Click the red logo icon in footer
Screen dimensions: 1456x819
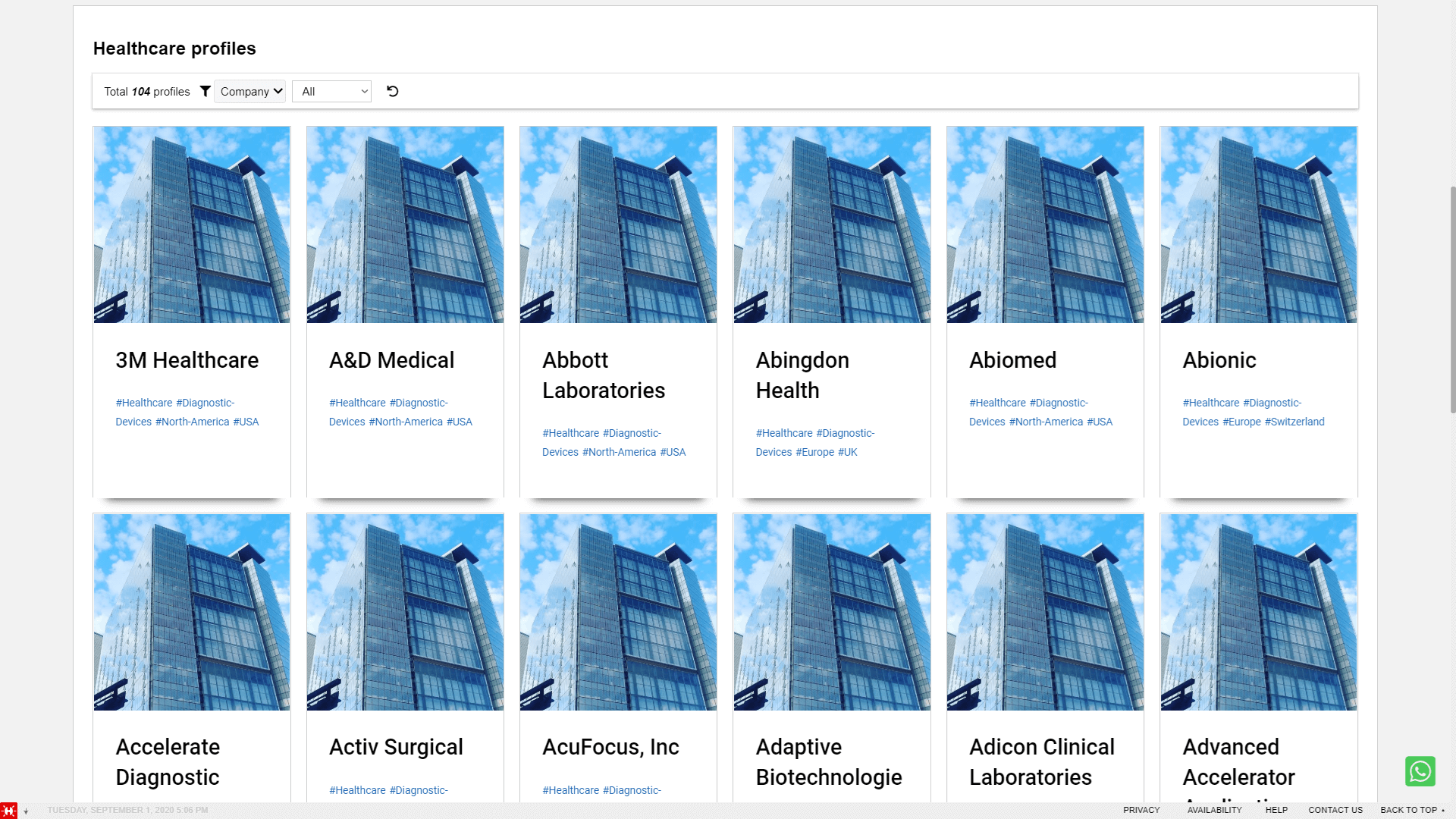tap(8, 811)
